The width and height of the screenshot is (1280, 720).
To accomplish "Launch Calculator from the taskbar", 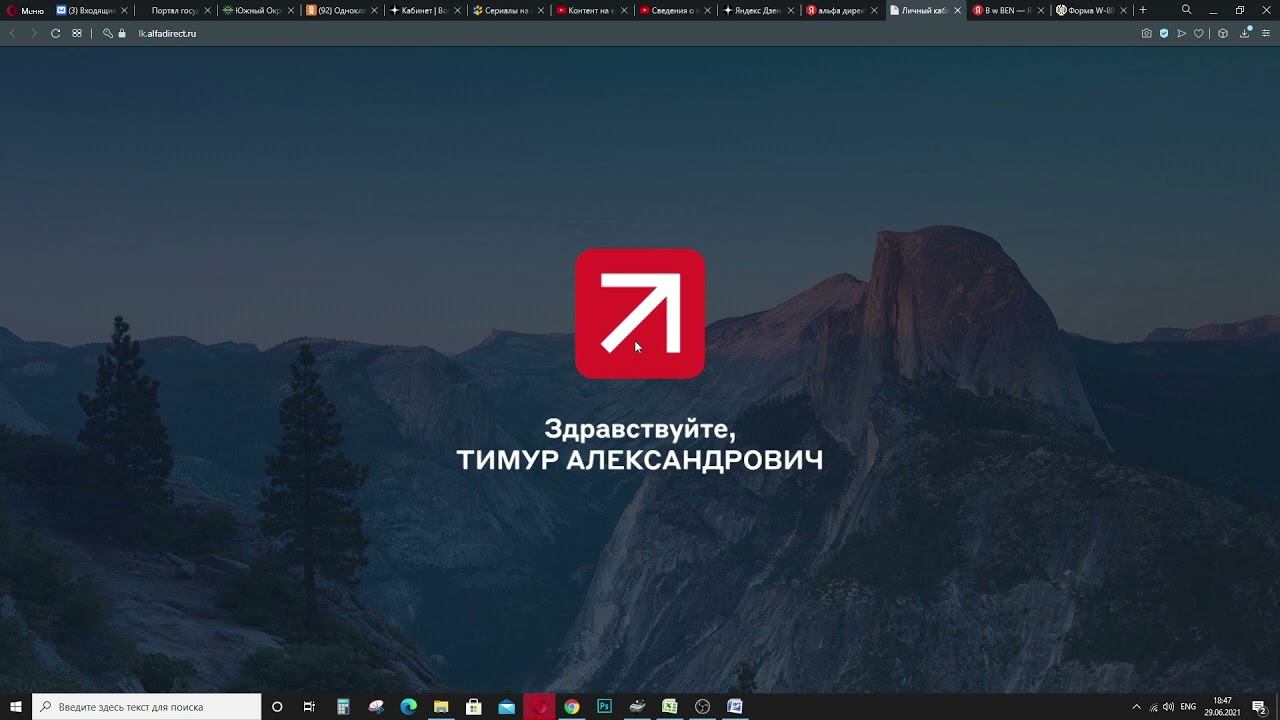I will tap(343, 706).
